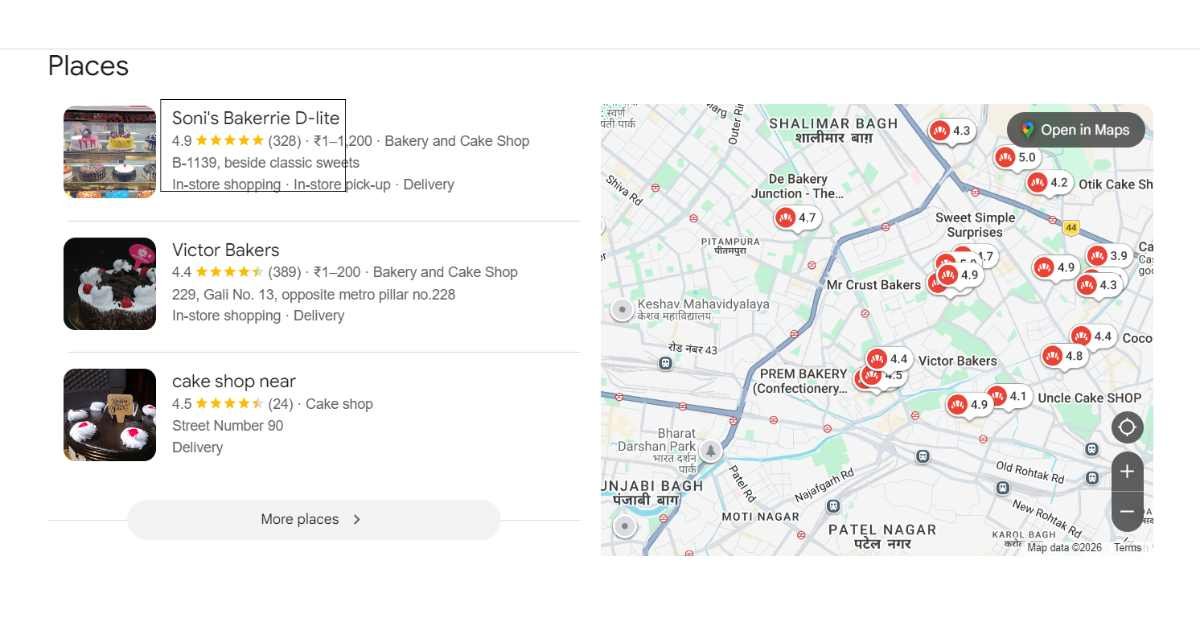Select the 3.9 rated bakery map marker

(1108, 256)
